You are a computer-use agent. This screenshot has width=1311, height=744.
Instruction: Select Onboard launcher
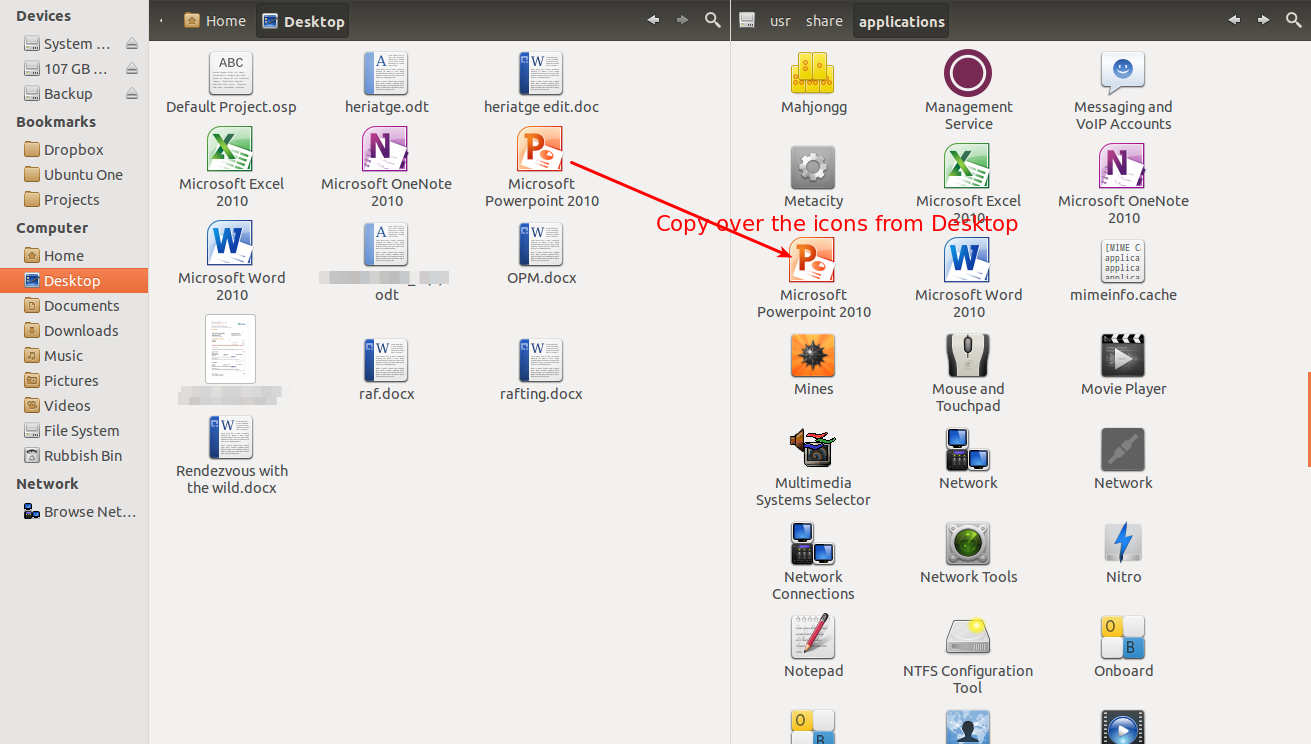[x=1123, y=637]
